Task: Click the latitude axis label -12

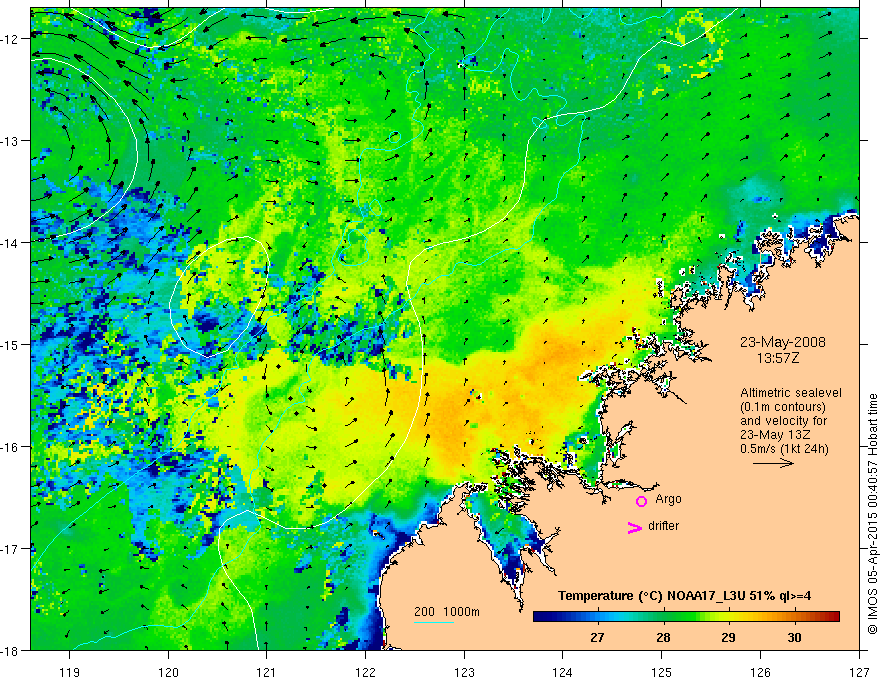Action: 10,39
